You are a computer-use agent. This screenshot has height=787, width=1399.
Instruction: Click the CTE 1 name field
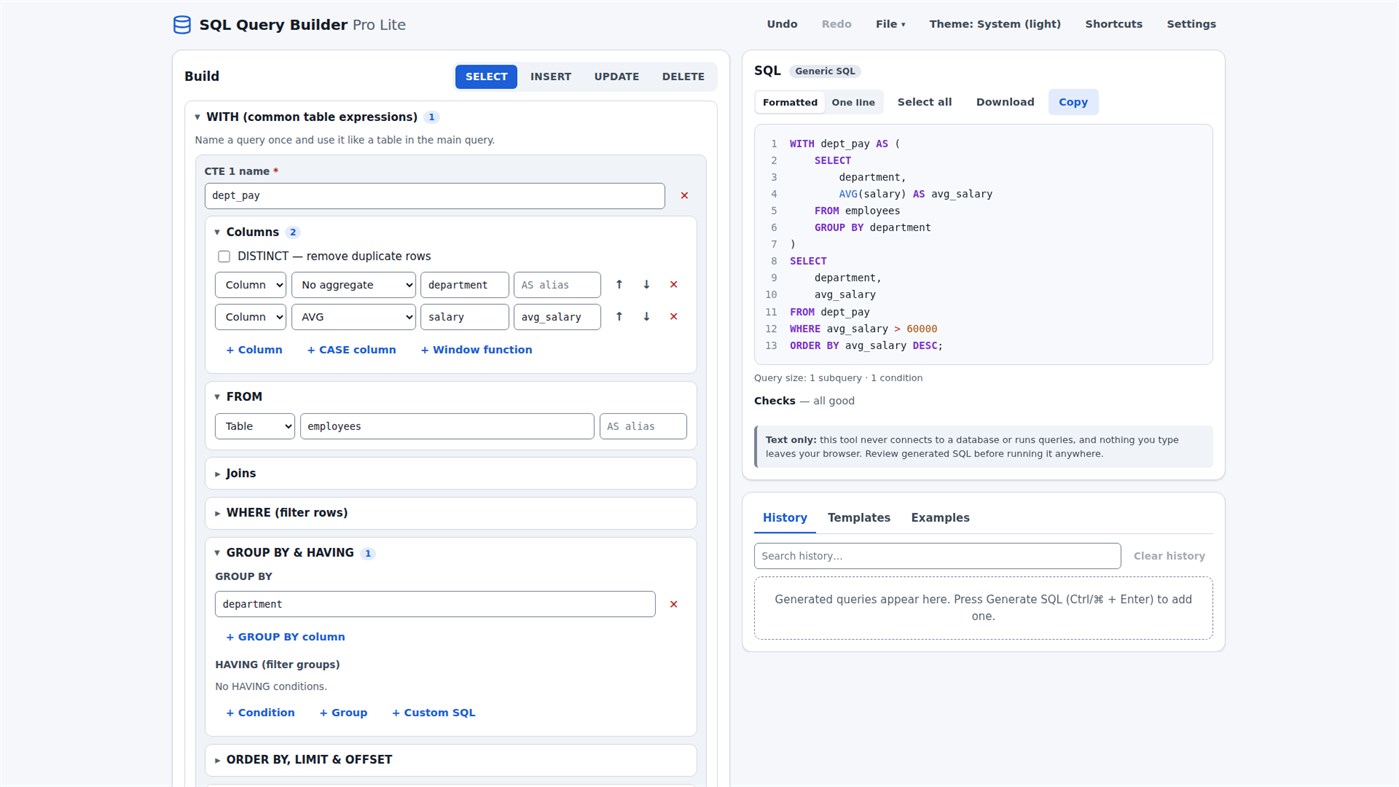(x=434, y=196)
